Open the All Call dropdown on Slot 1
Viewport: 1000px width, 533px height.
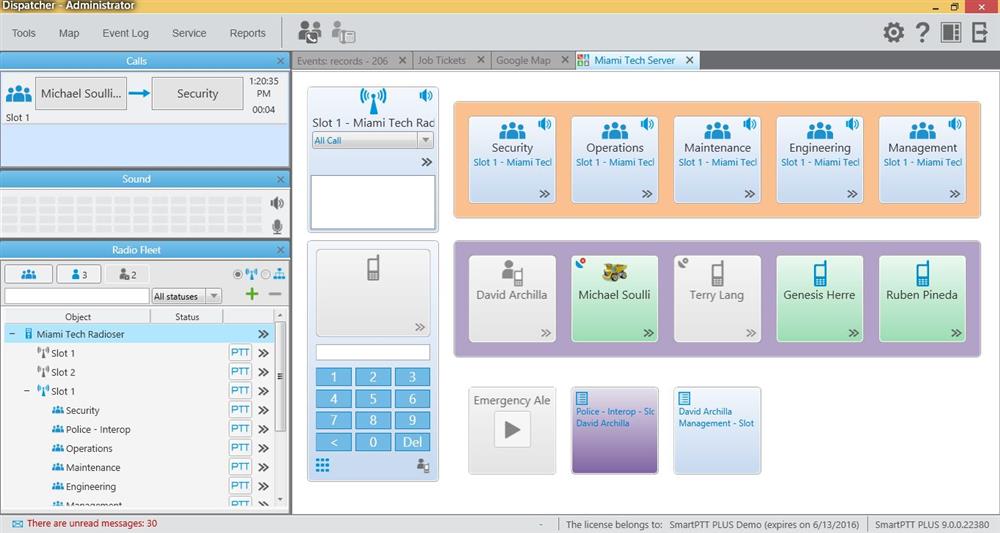tap(372, 141)
